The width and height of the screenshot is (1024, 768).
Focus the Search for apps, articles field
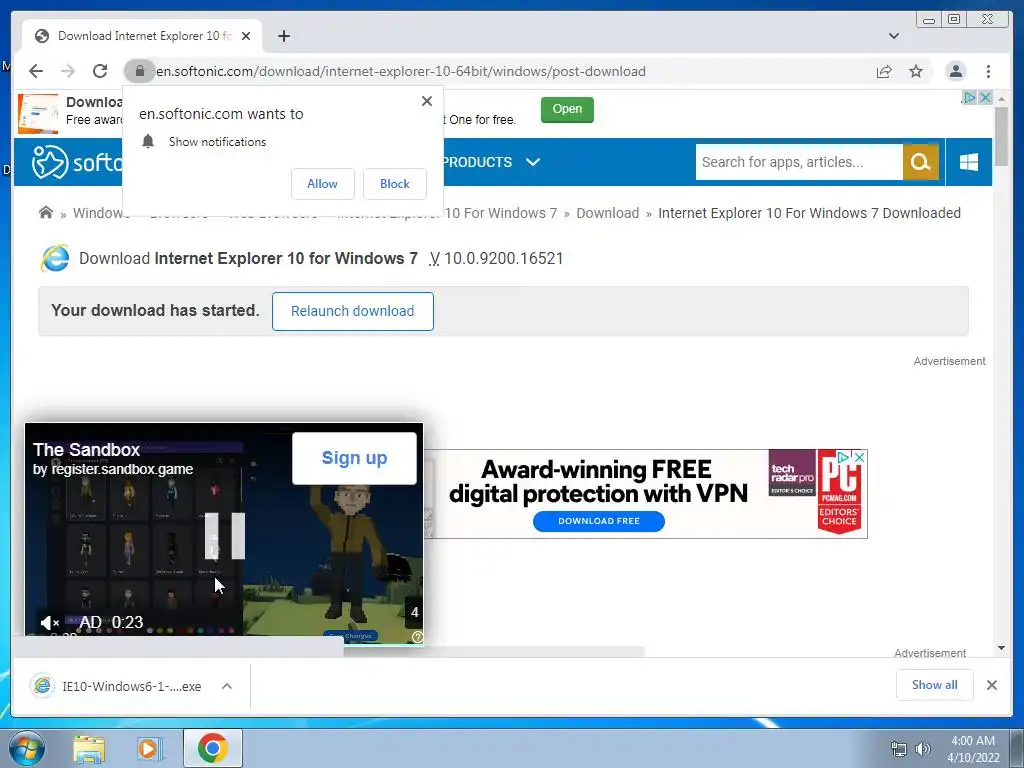point(799,162)
